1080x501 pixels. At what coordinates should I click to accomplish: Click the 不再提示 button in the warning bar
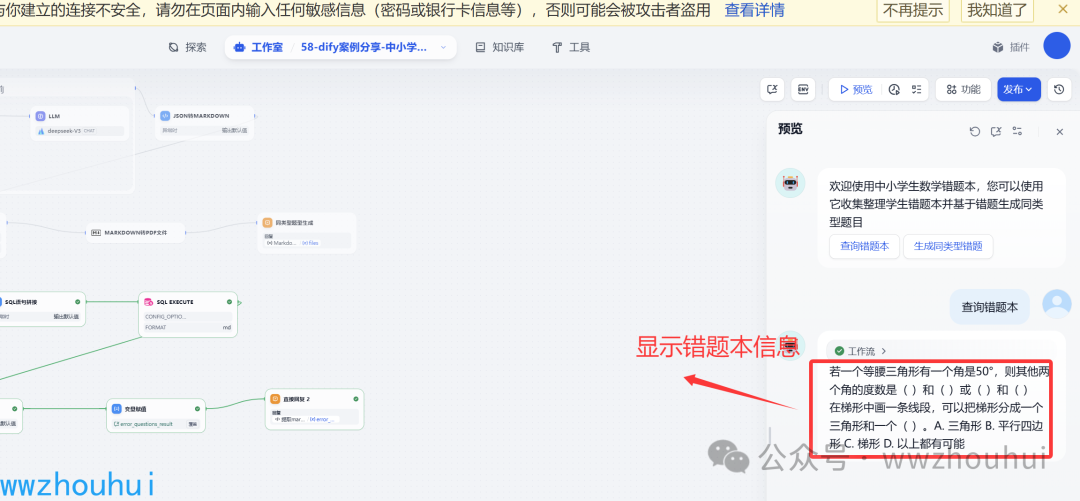913,10
